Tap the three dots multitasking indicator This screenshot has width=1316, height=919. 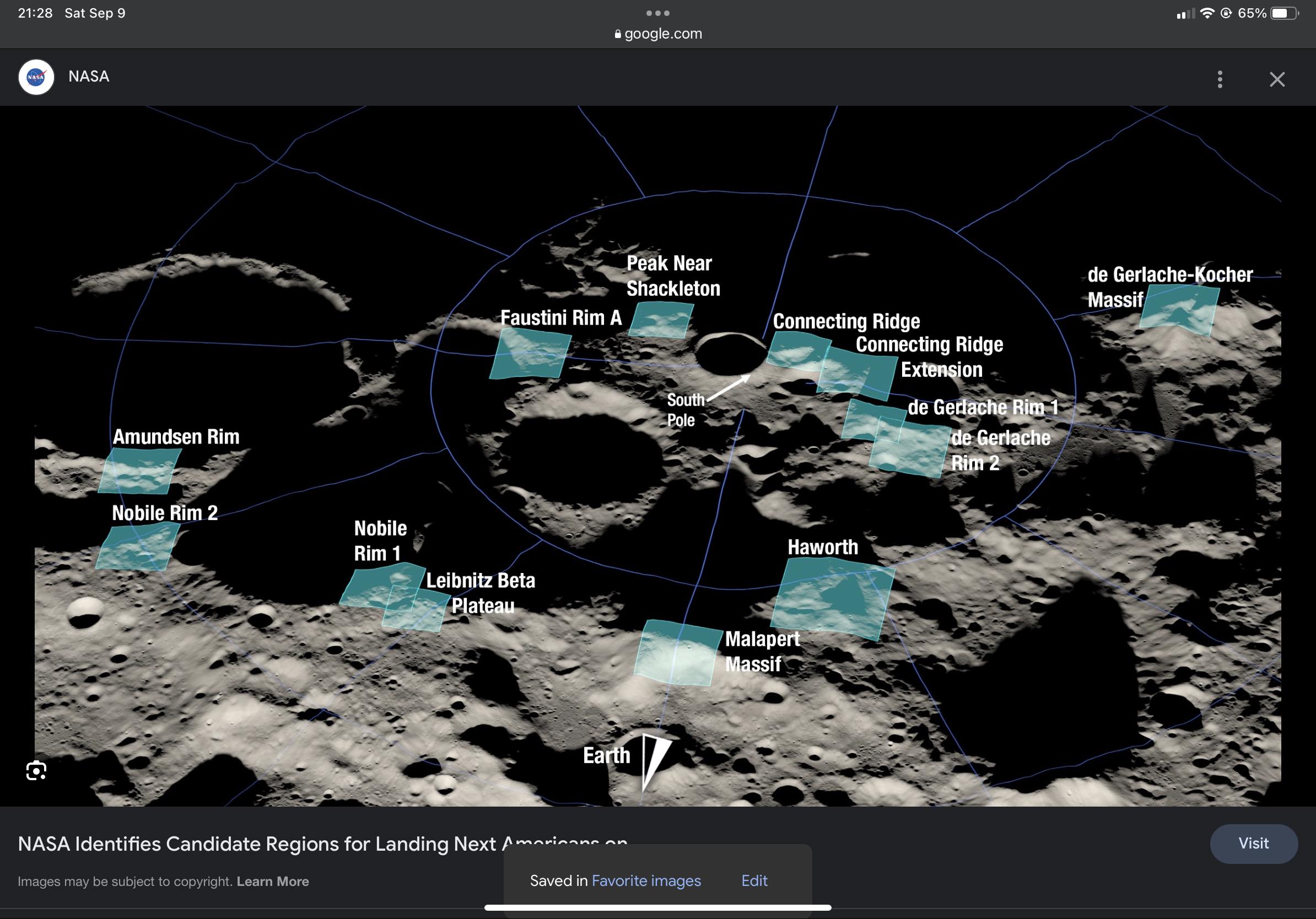[x=657, y=13]
